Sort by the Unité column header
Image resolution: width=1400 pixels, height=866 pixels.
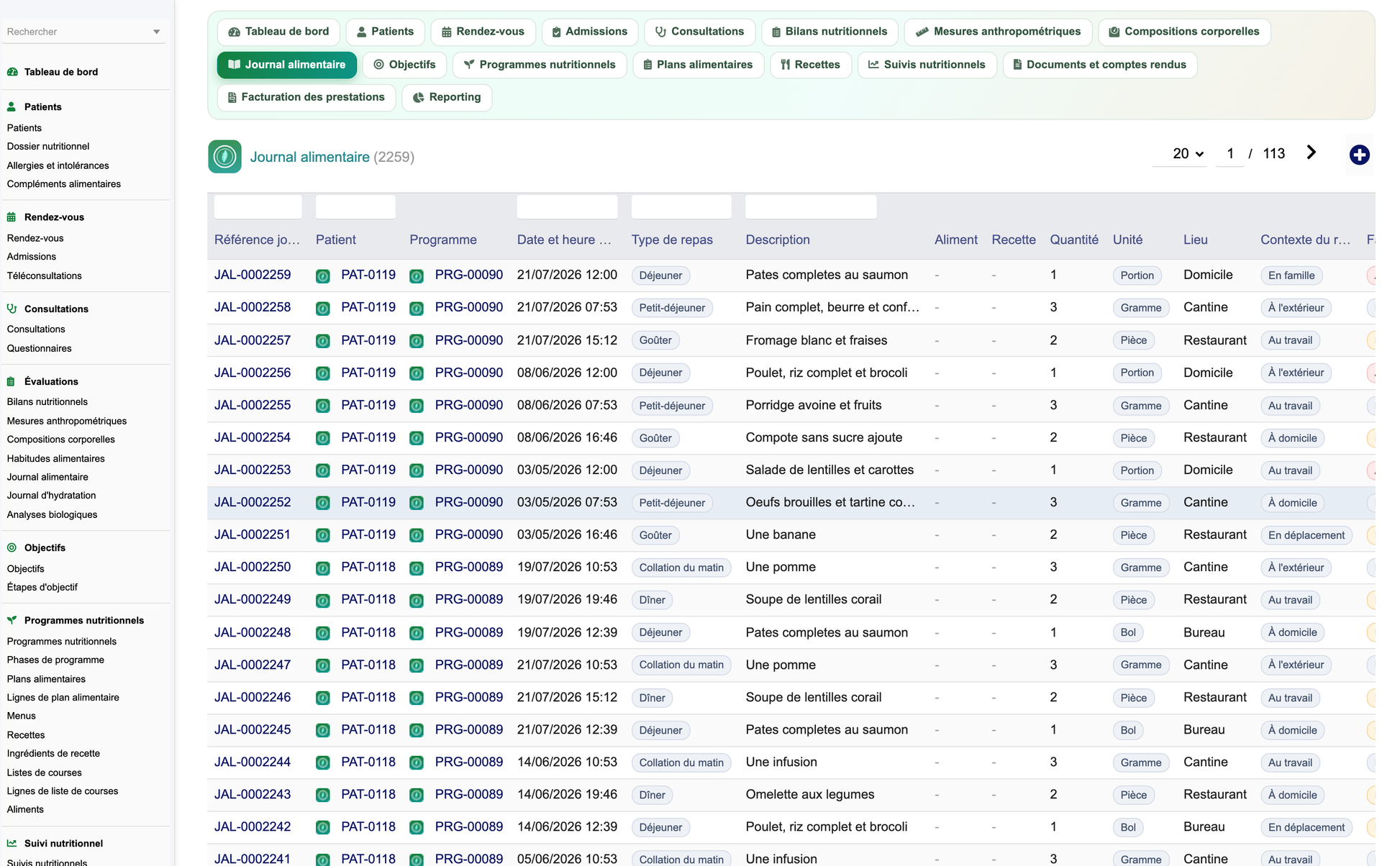[x=1127, y=240]
